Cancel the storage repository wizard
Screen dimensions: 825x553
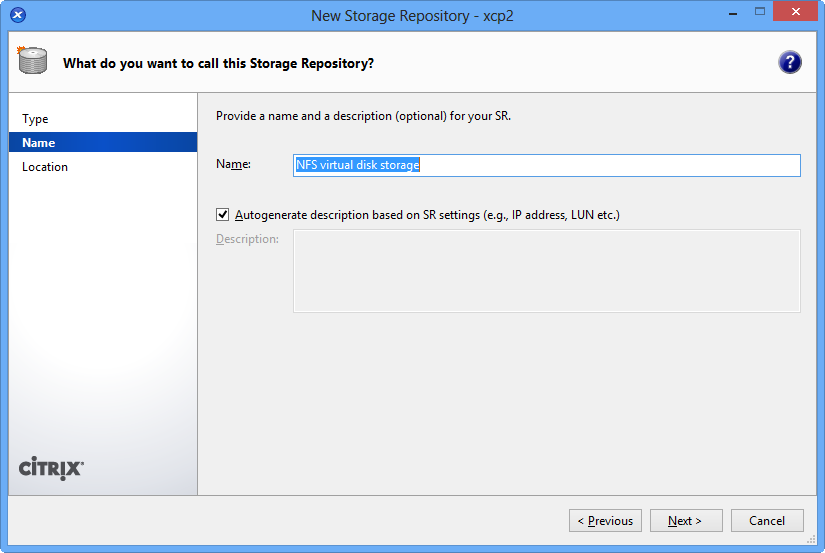[x=767, y=521]
